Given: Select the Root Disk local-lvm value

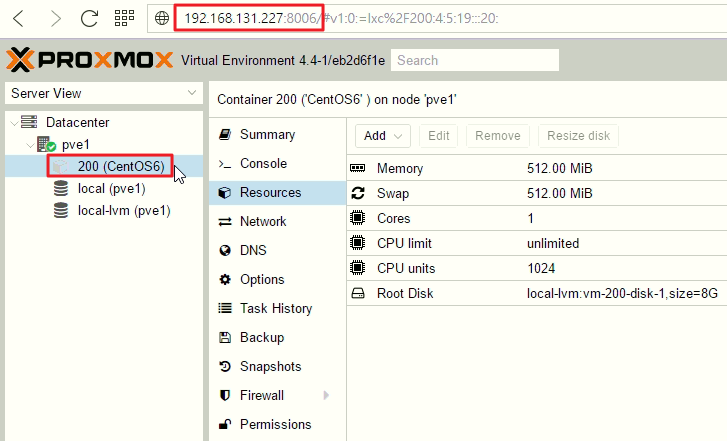Looking at the screenshot, I should [x=622, y=294].
